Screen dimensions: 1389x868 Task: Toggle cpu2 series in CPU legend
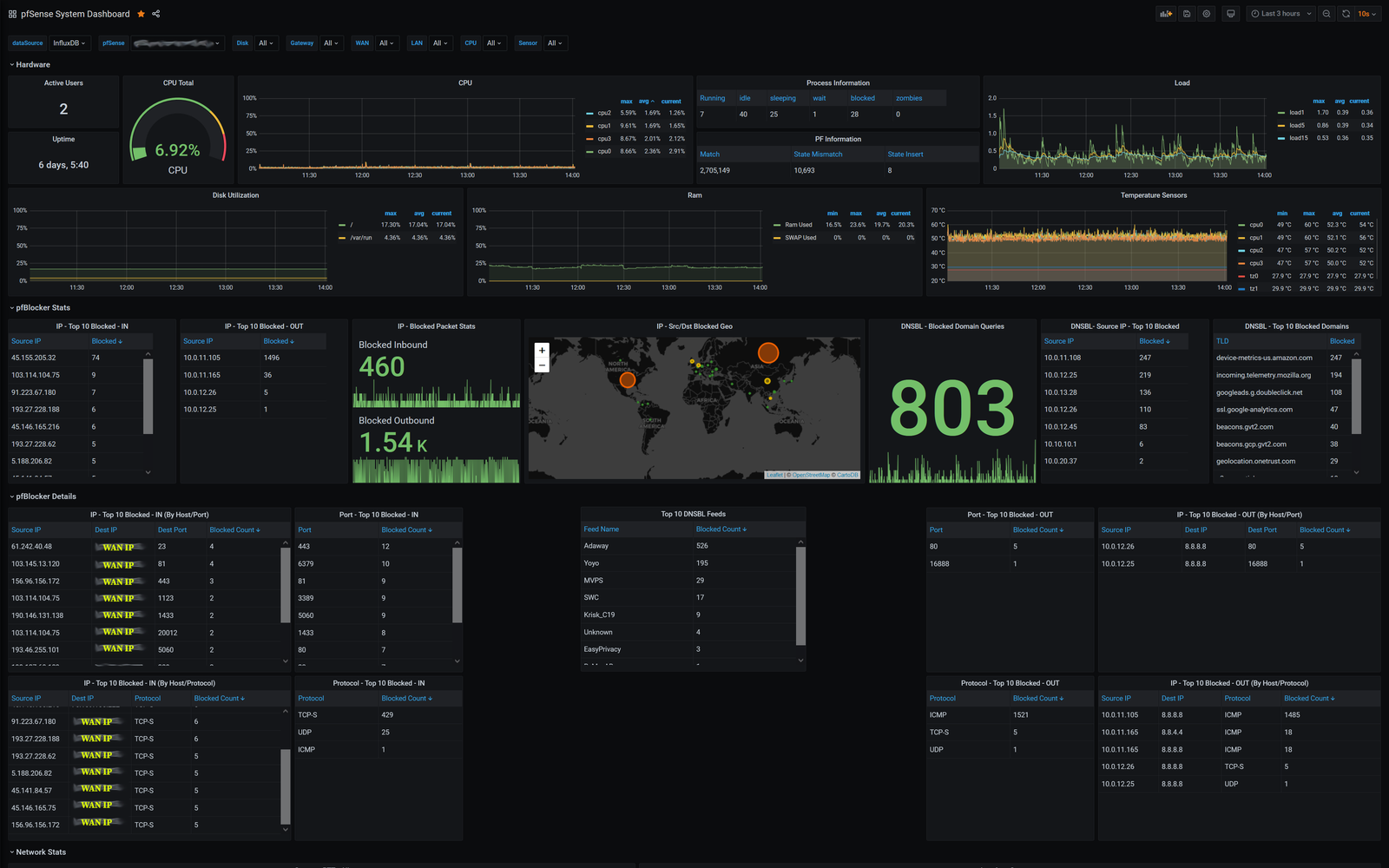[x=604, y=113]
